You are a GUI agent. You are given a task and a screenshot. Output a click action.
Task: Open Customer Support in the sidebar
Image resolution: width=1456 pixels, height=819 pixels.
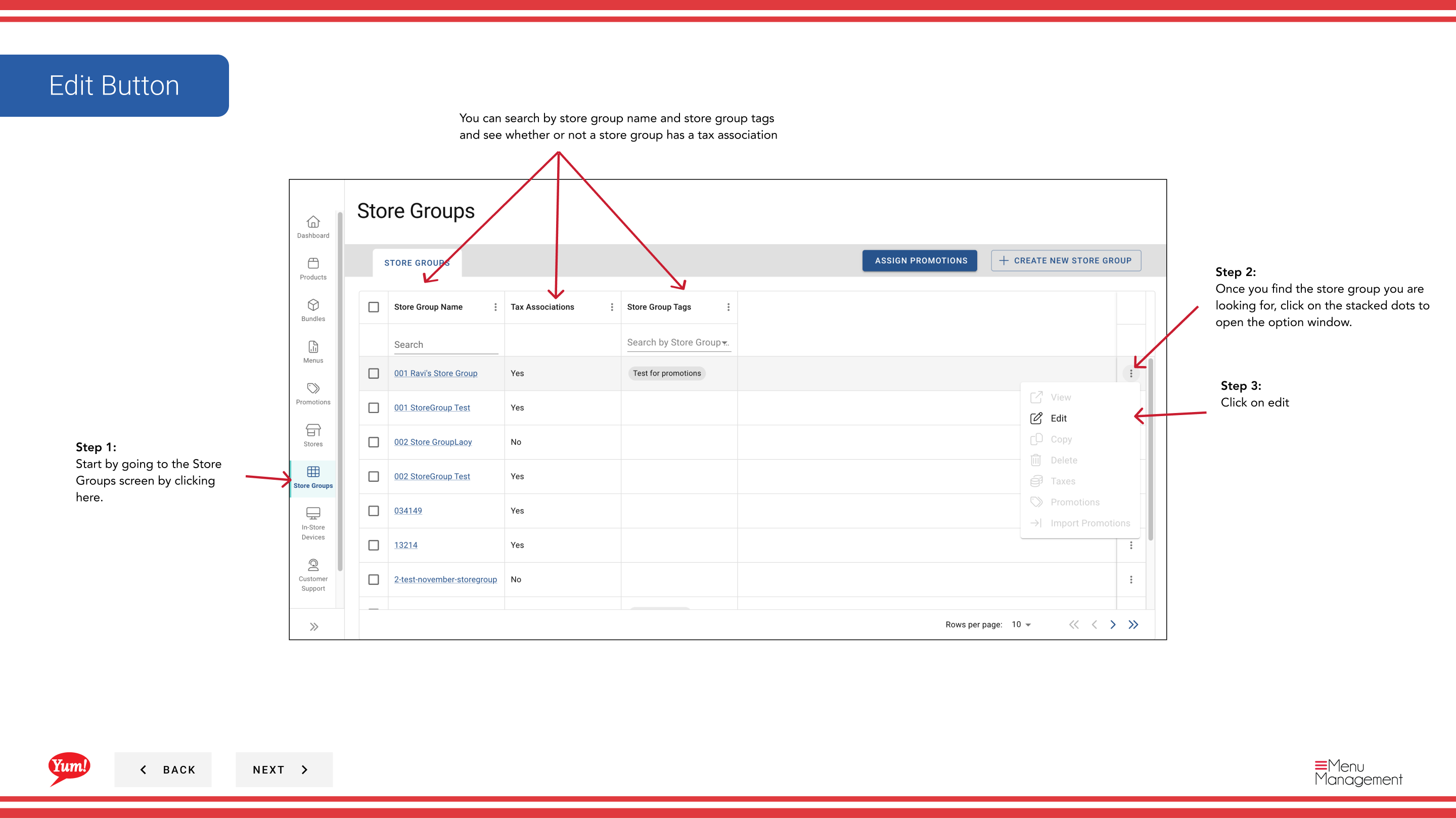(313, 575)
